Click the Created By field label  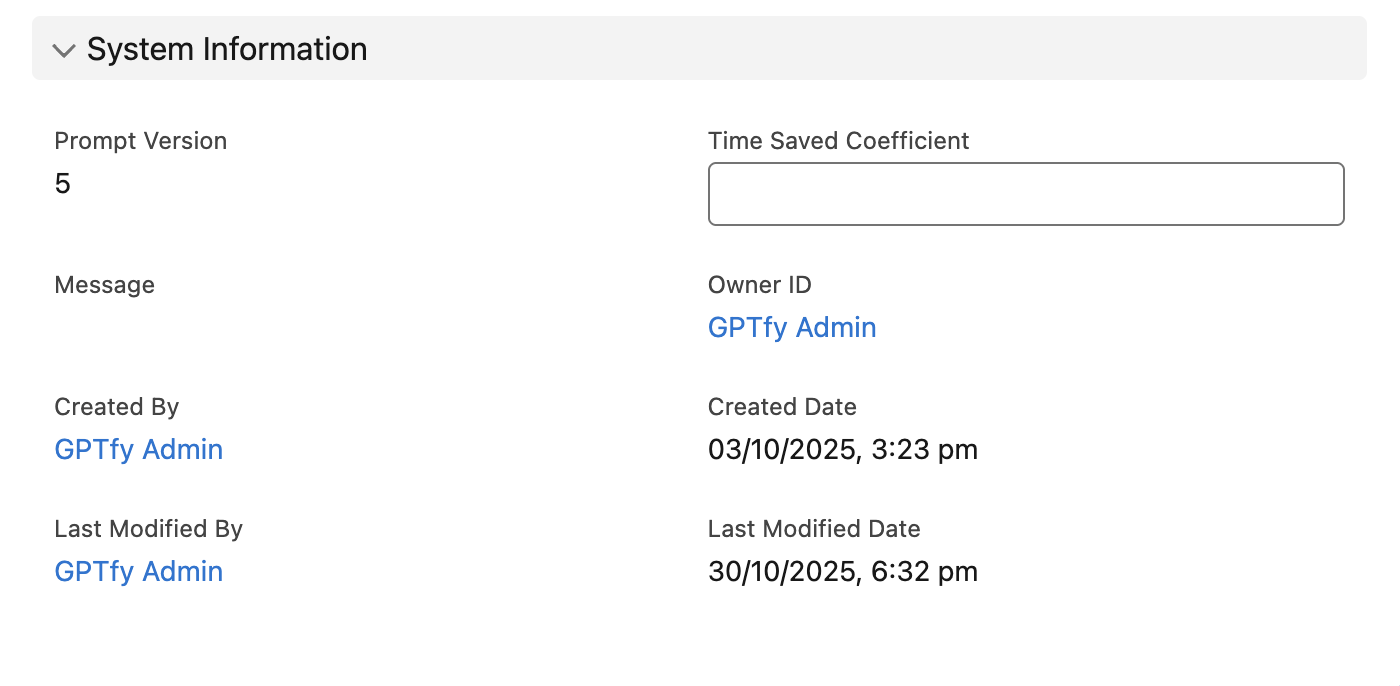pyautogui.click(x=117, y=407)
